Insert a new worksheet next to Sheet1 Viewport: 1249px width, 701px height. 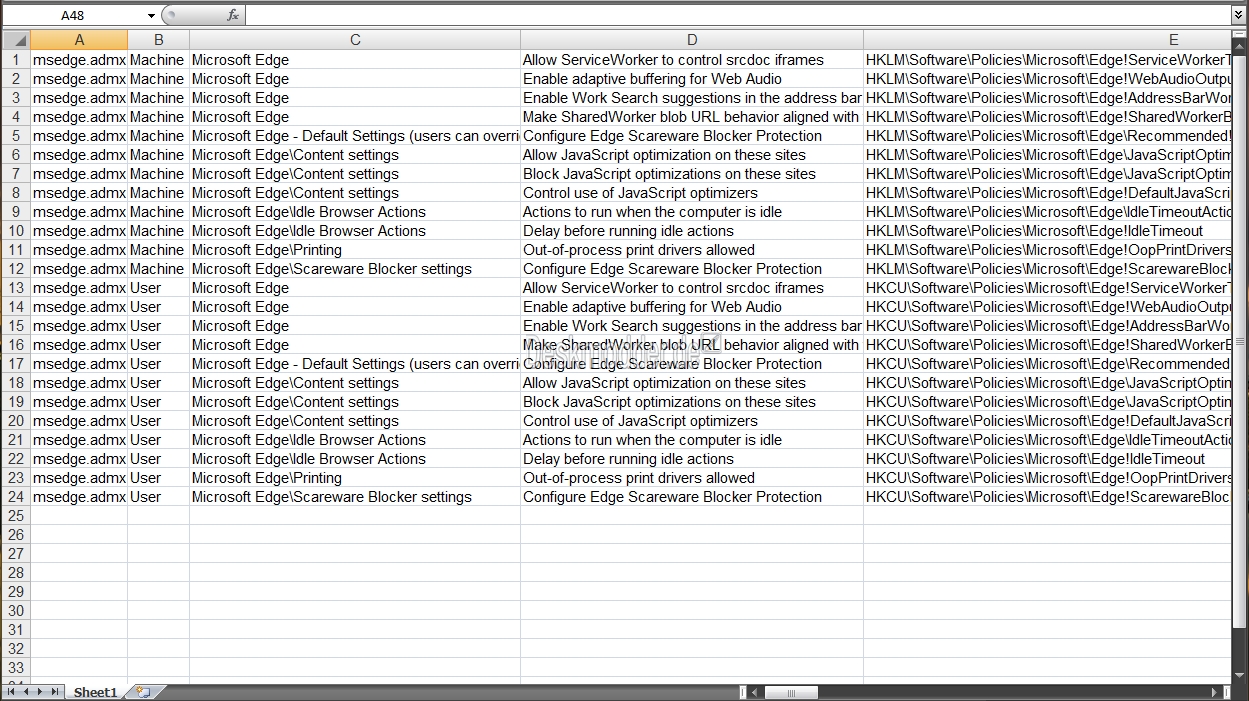click(143, 692)
